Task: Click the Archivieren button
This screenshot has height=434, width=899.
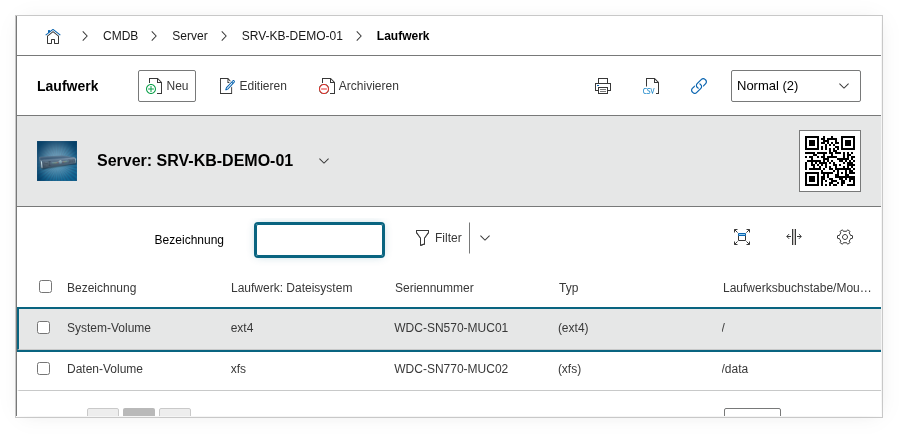Action: (x=359, y=86)
